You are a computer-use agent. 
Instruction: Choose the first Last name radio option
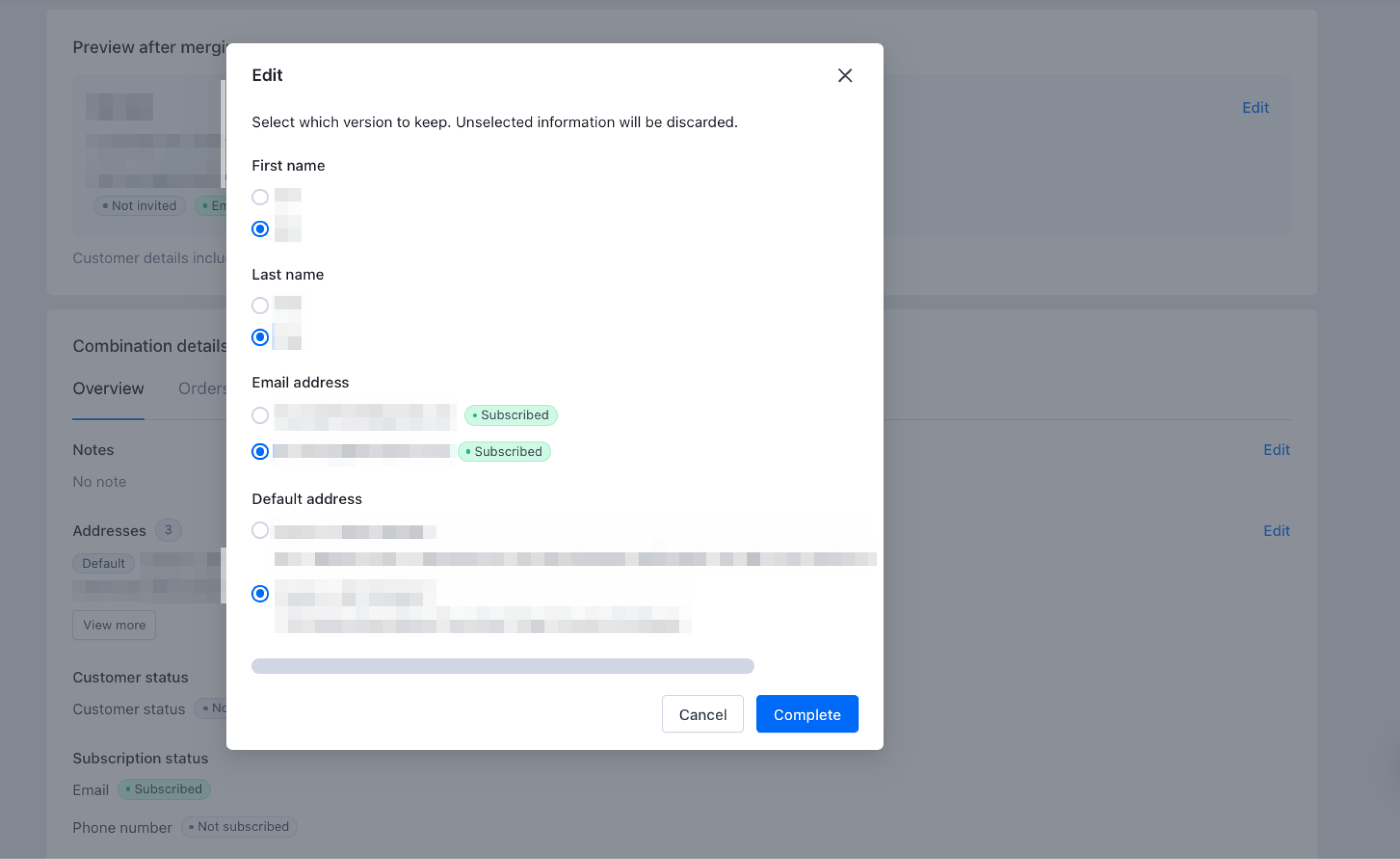pos(260,305)
